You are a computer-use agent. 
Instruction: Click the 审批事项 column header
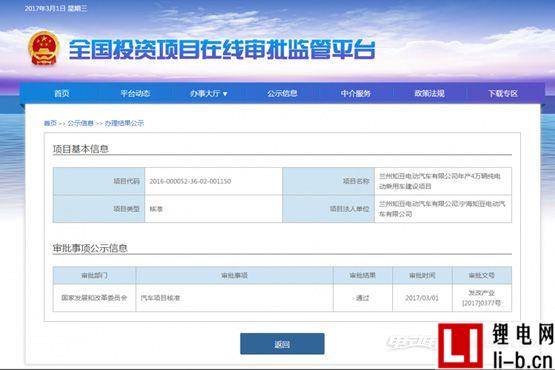pyautogui.click(x=234, y=275)
